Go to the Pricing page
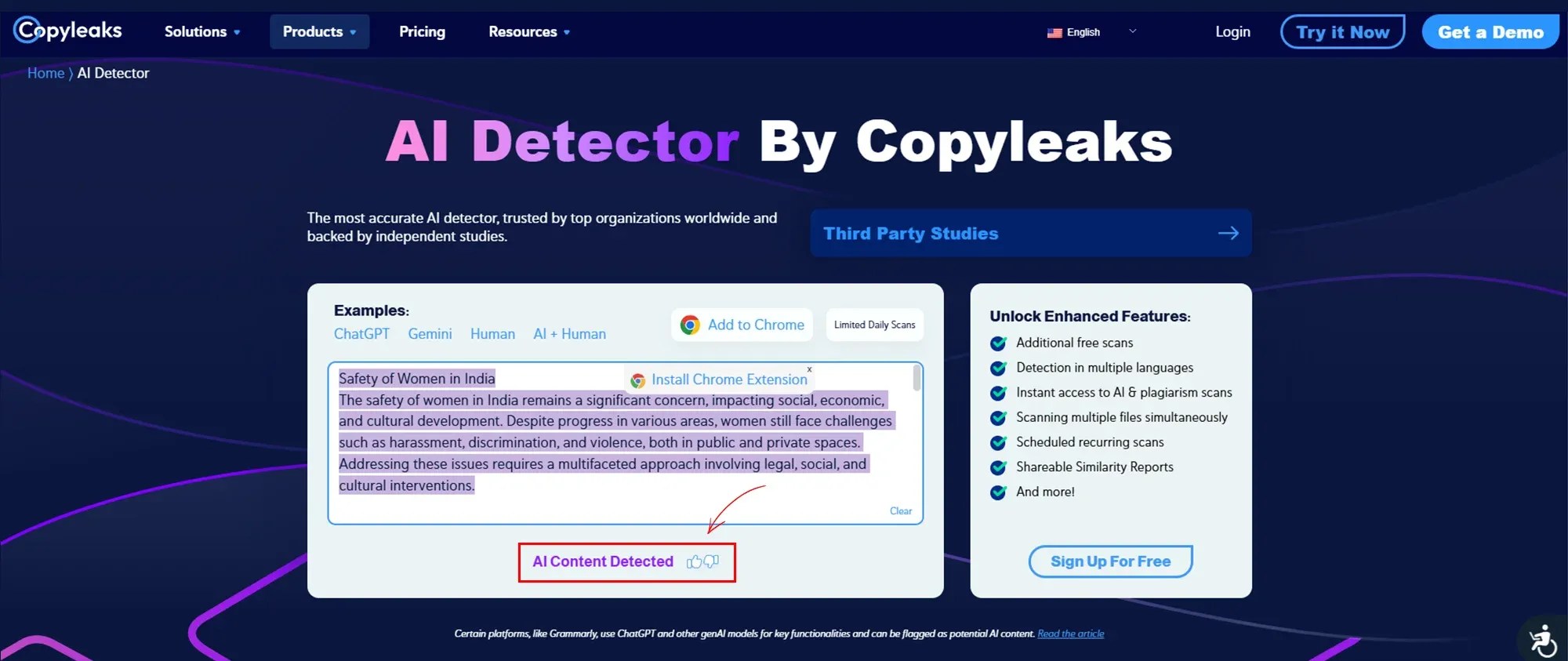 coord(422,32)
